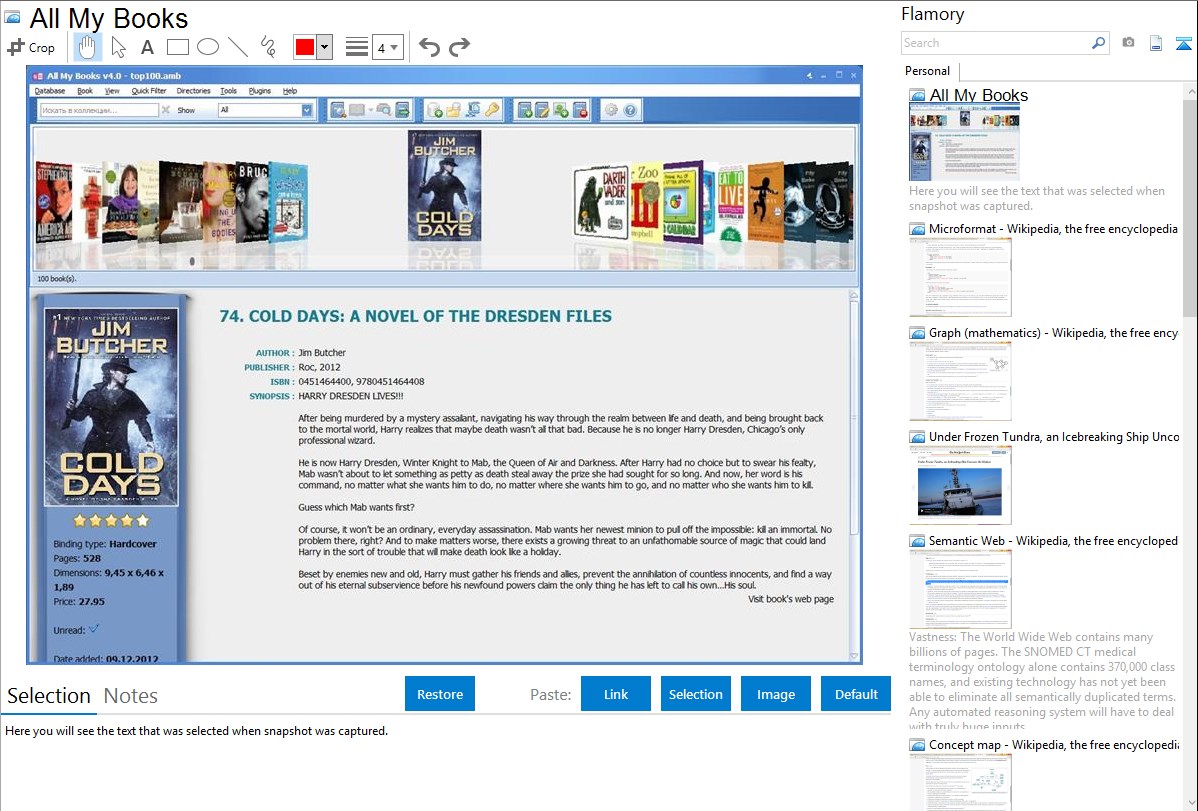Click the Visit book's web page link
1198x811 pixels.
790,599
